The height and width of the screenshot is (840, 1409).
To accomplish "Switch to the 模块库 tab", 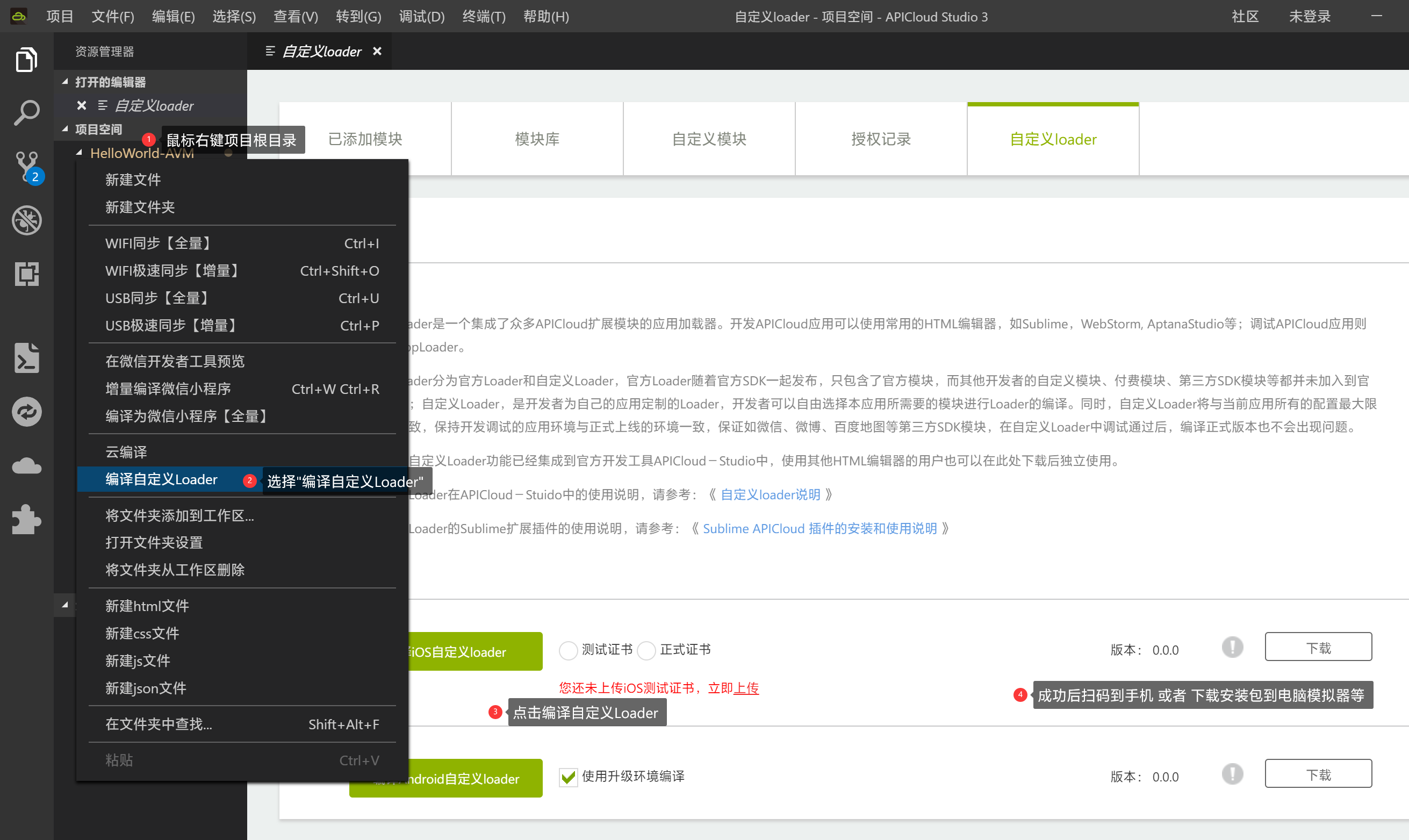I will click(x=537, y=139).
